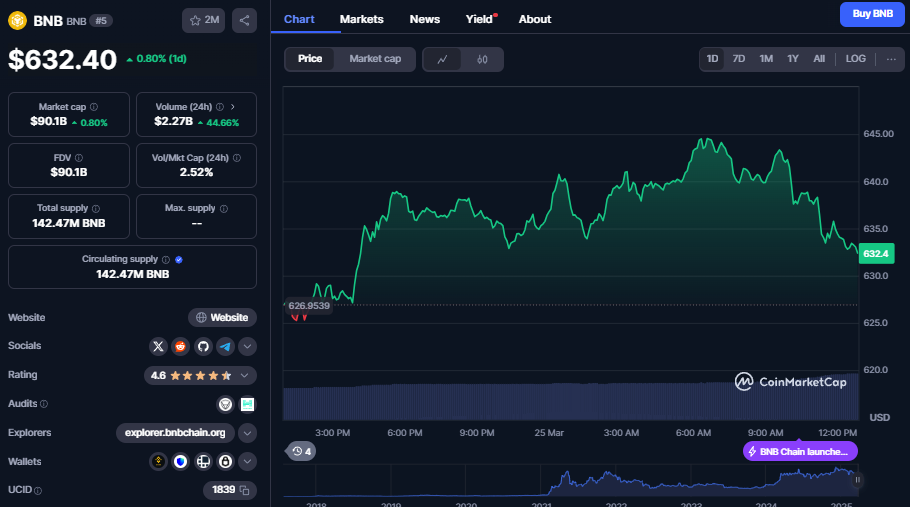Open the share icon button
Screen dimensions: 910x507
click(x=244, y=20)
